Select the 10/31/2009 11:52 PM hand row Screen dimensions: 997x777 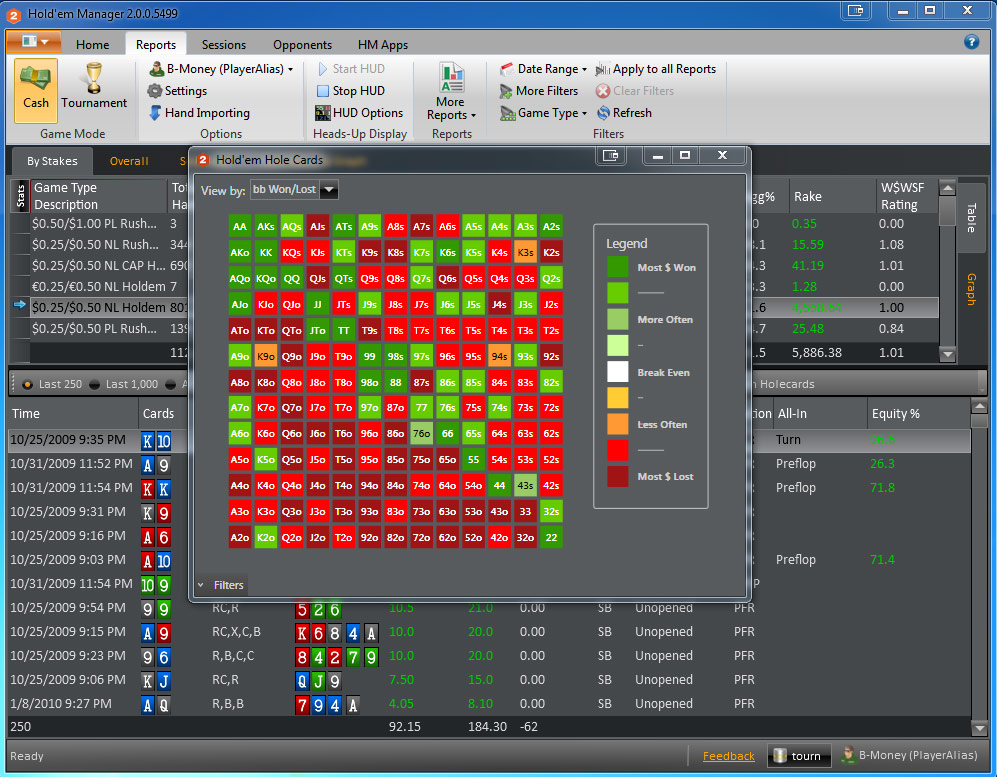(490, 464)
